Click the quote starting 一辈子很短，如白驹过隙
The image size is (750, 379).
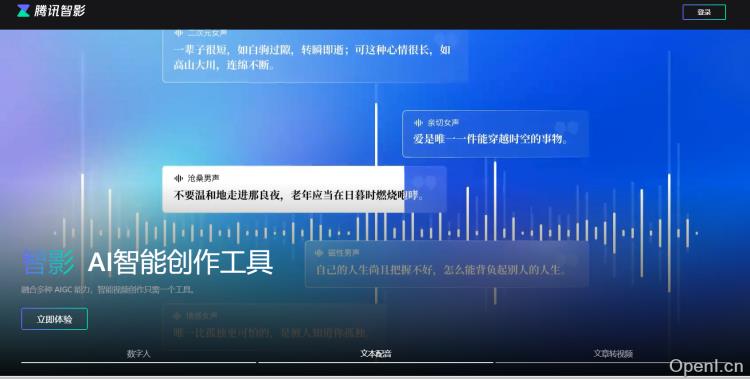[312, 57]
